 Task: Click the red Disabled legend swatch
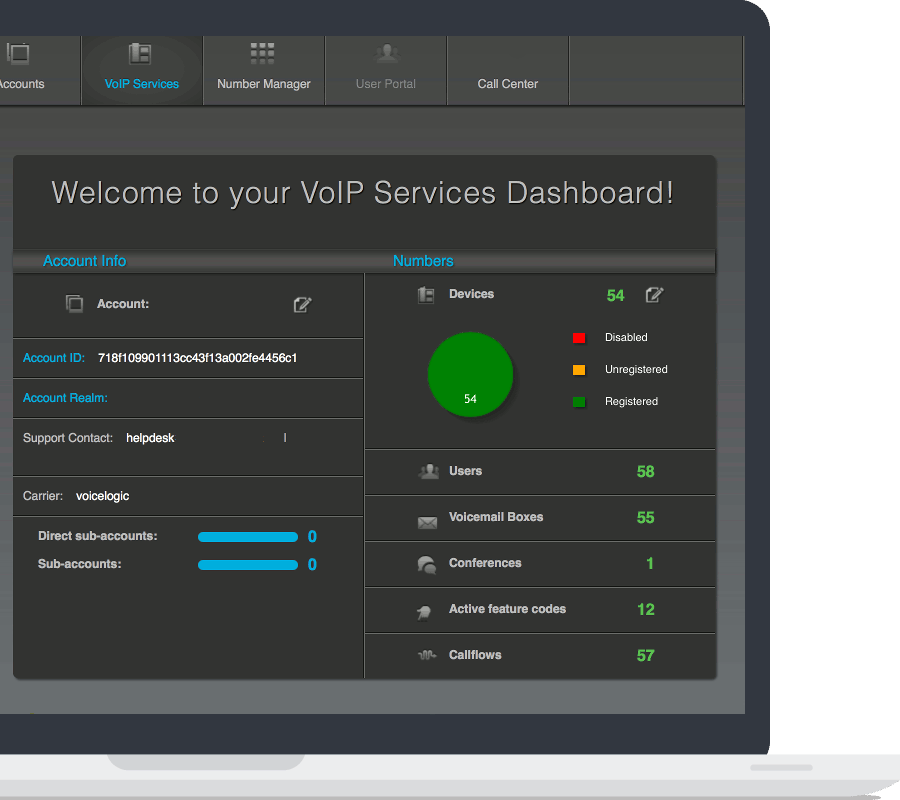click(579, 338)
